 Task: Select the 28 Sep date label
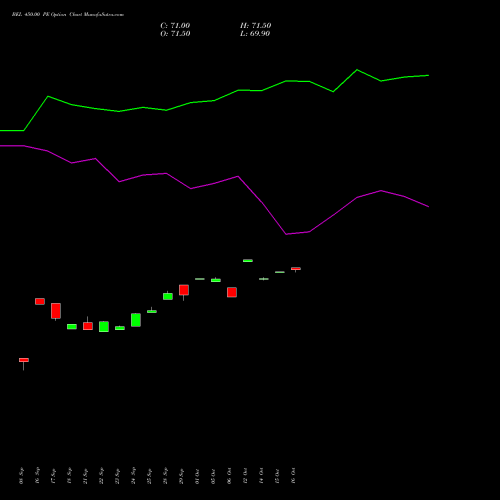165,476
